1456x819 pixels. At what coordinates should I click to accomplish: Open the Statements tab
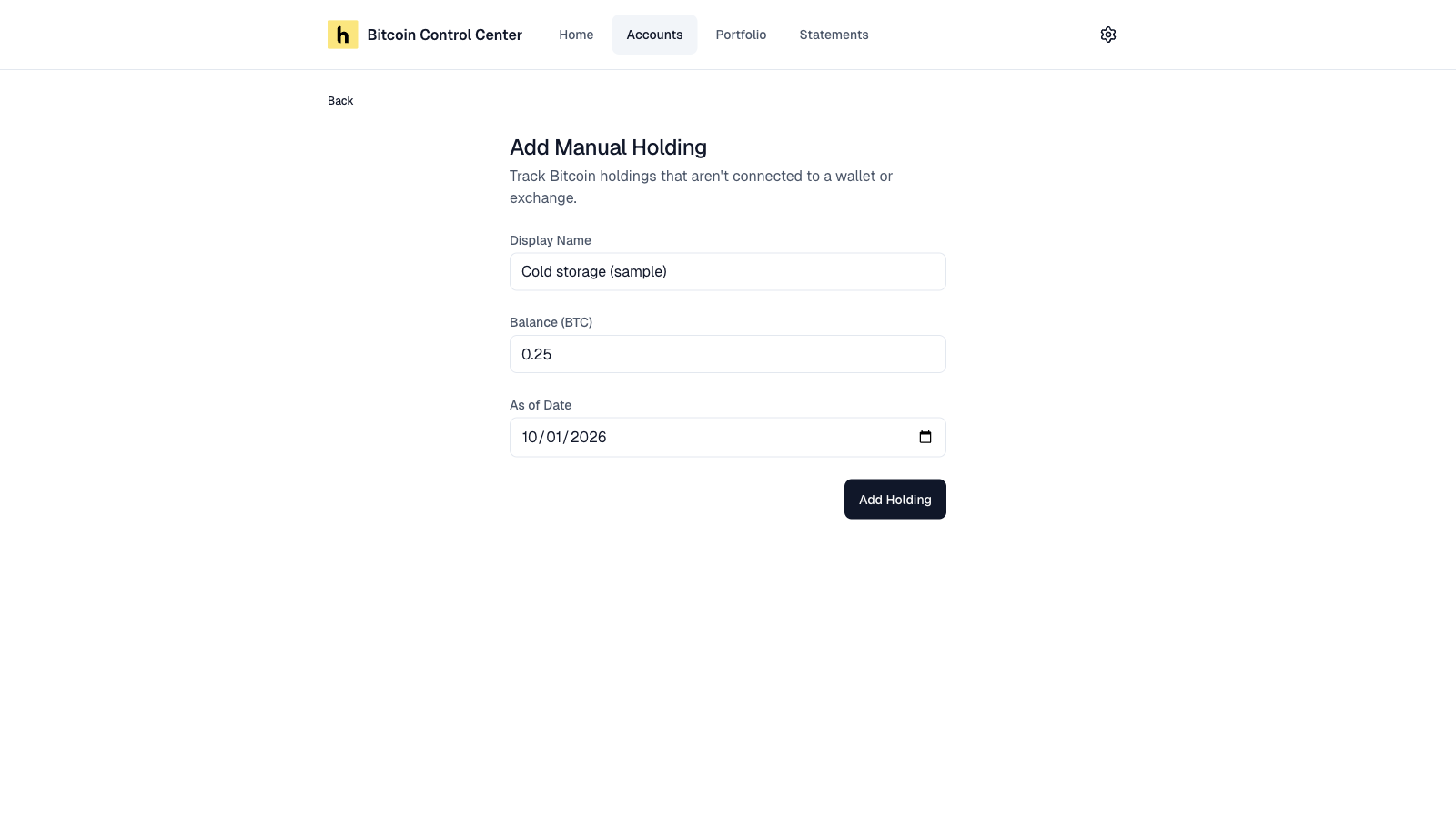(x=834, y=35)
